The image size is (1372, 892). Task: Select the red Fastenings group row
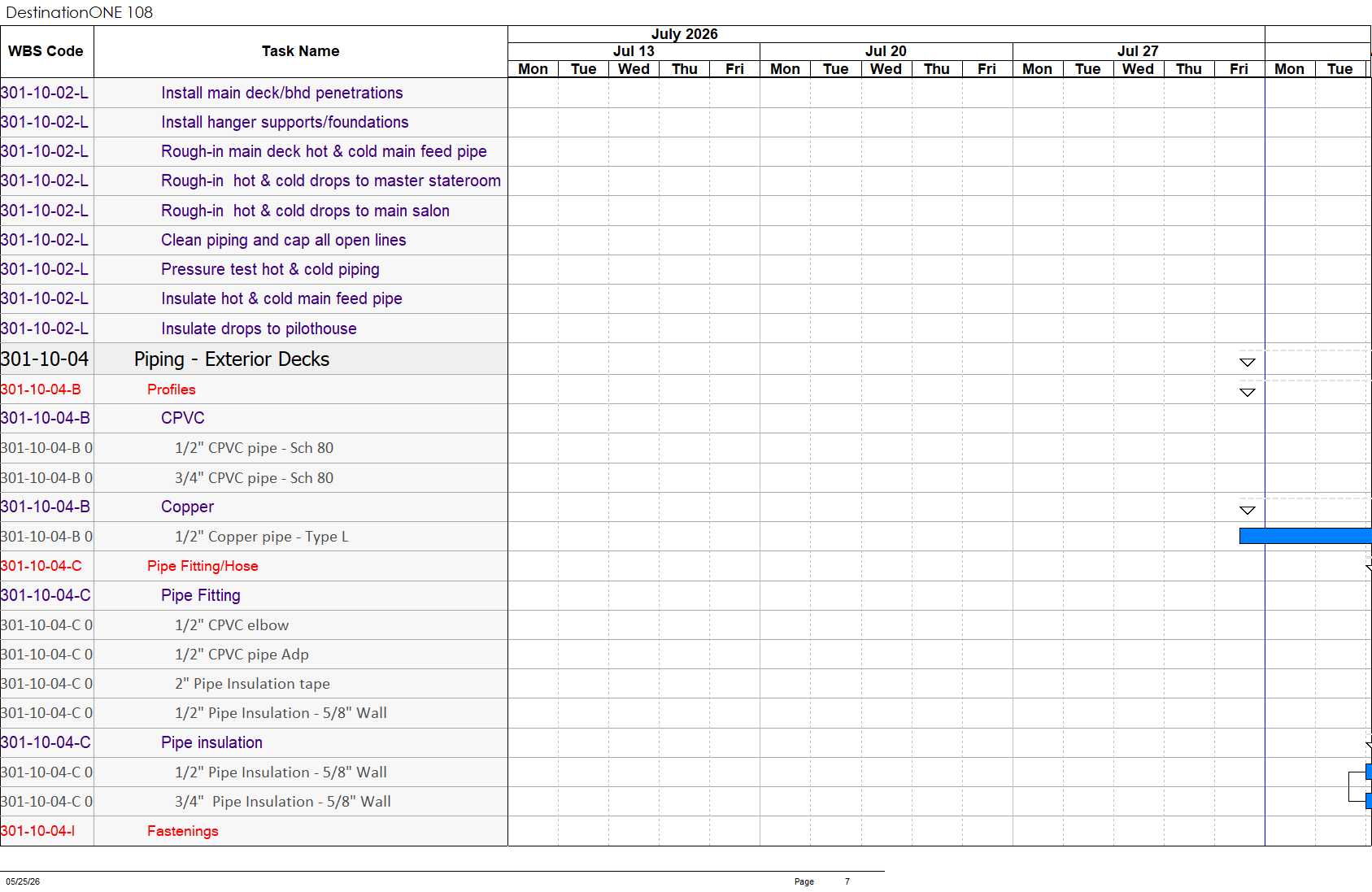(x=254, y=831)
